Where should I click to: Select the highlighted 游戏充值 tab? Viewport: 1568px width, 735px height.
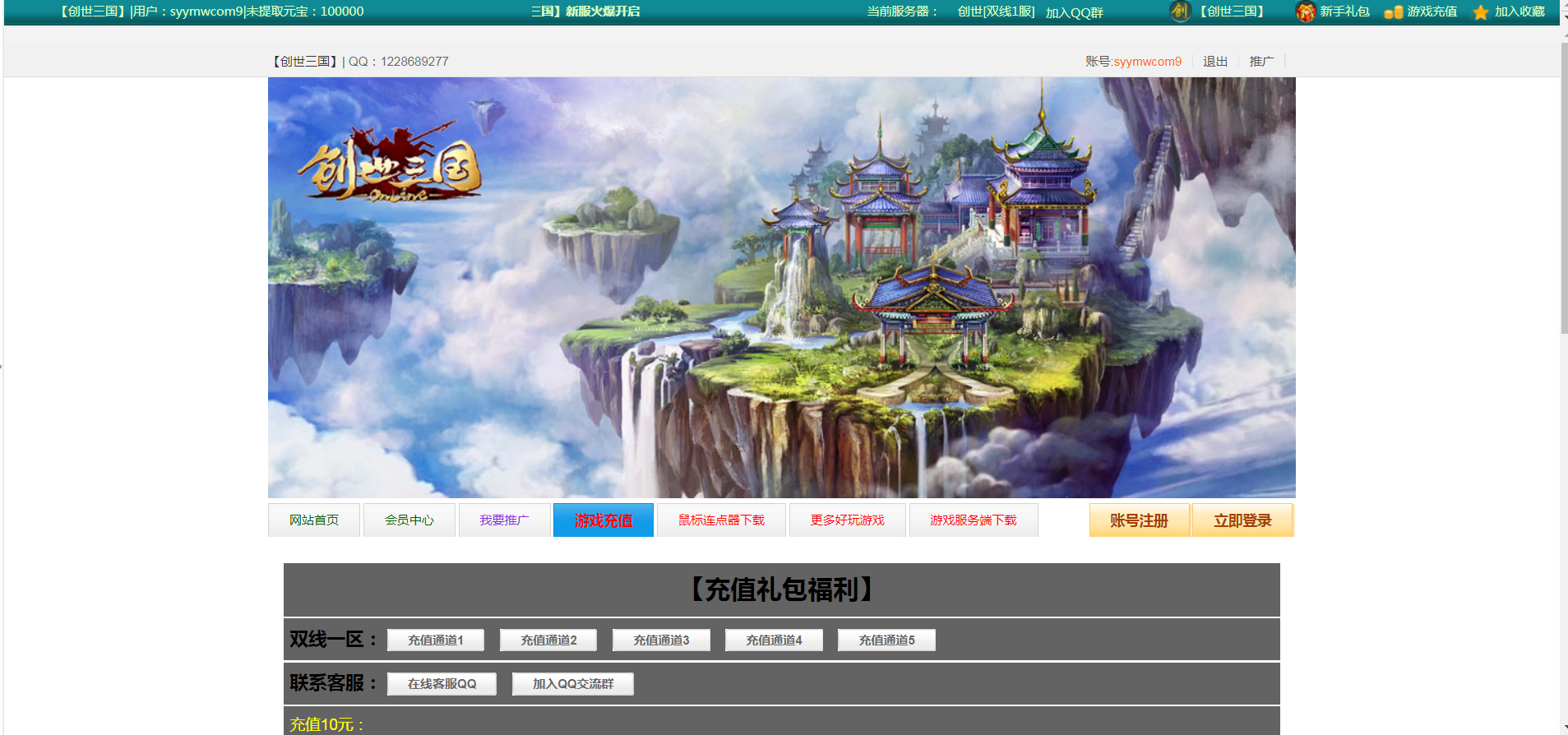pos(604,520)
